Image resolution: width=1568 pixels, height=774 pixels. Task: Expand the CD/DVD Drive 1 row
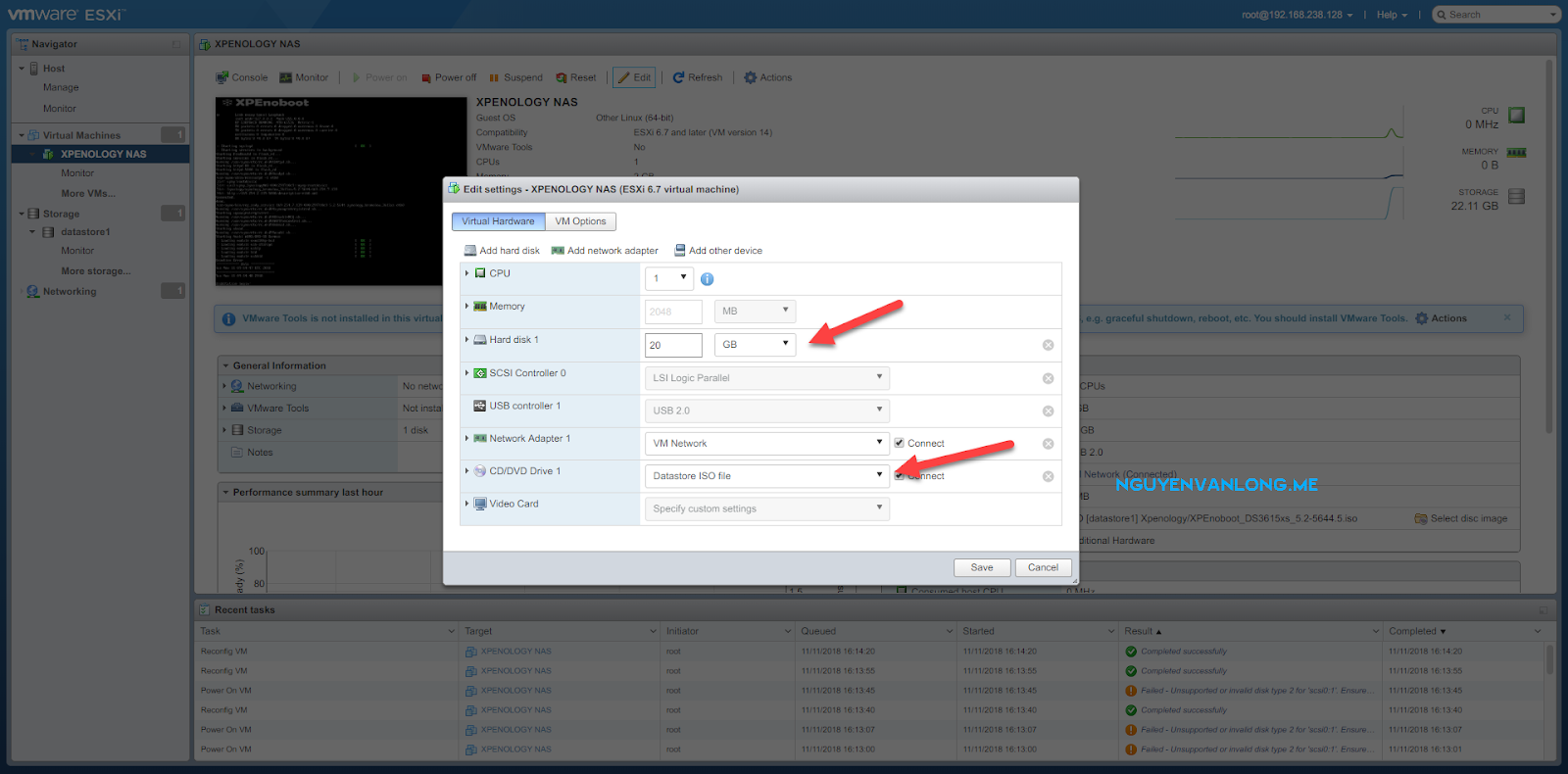pyautogui.click(x=466, y=471)
